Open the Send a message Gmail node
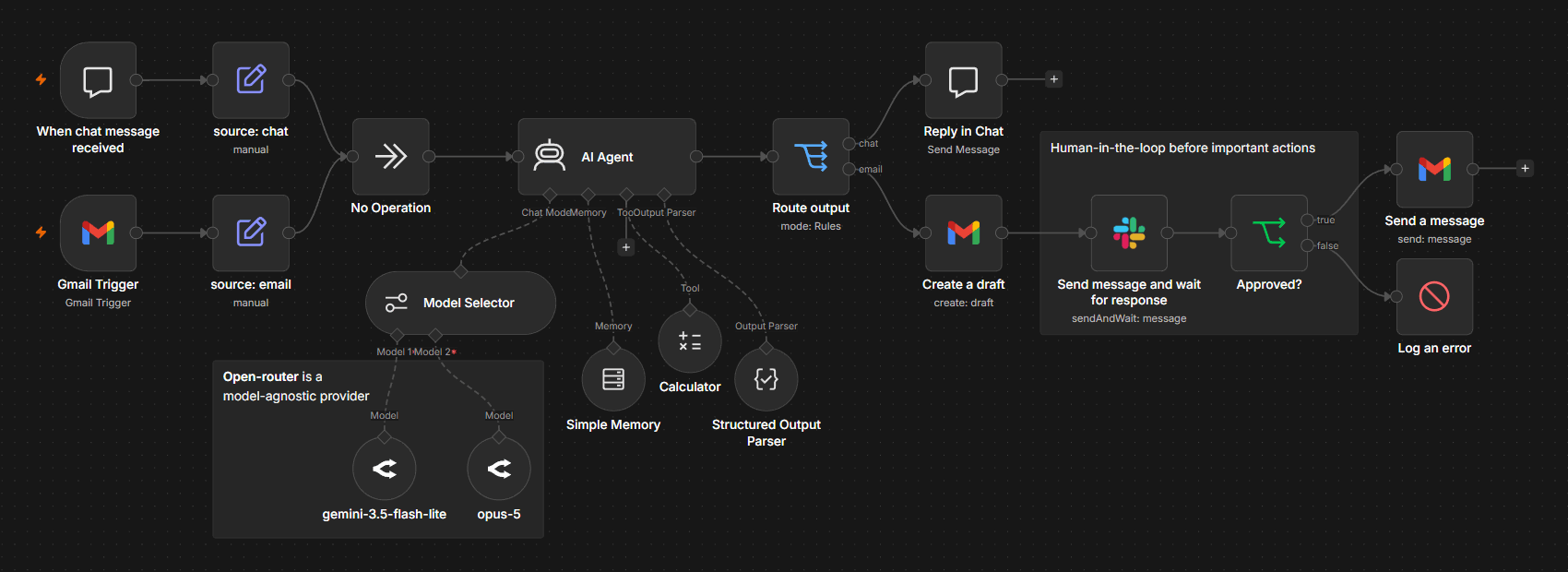1568x572 pixels. (x=1434, y=169)
